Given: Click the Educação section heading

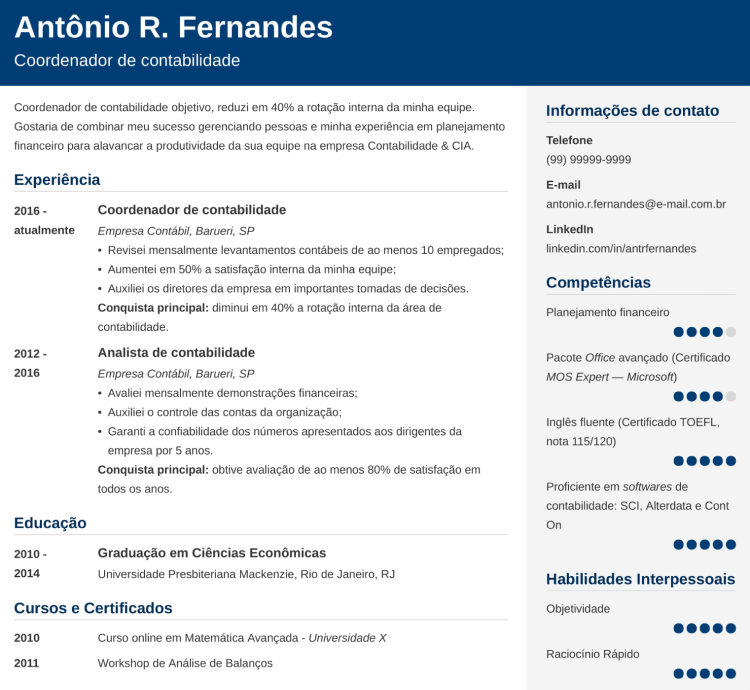Looking at the screenshot, I should [50, 523].
